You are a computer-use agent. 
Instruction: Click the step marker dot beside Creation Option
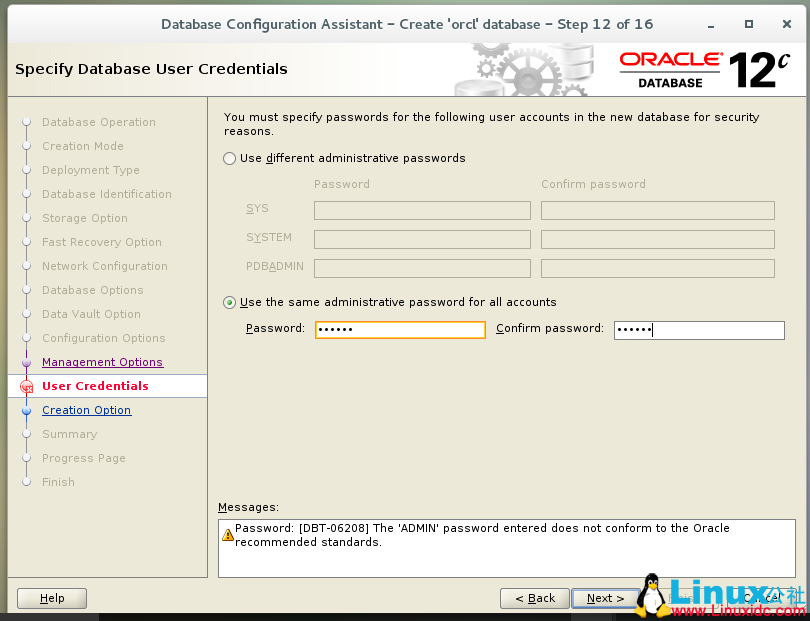[x=27, y=410]
